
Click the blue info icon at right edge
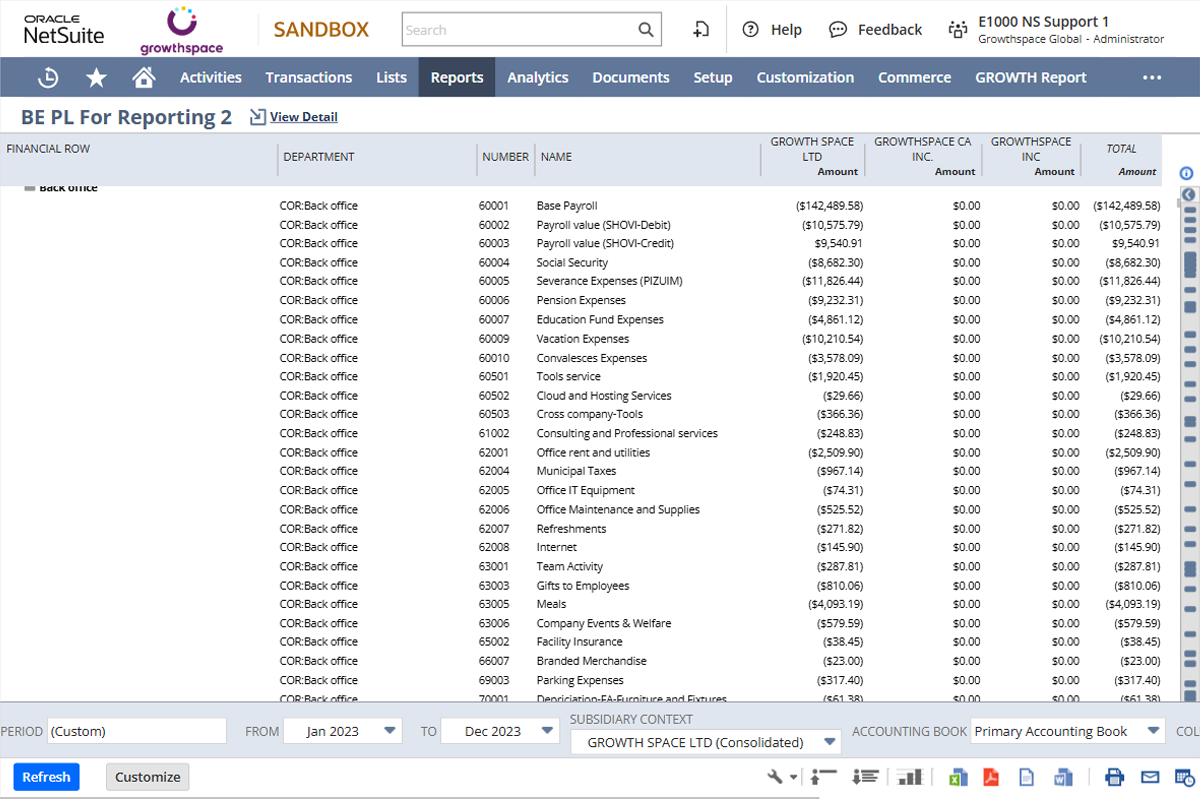tap(1187, 173)
